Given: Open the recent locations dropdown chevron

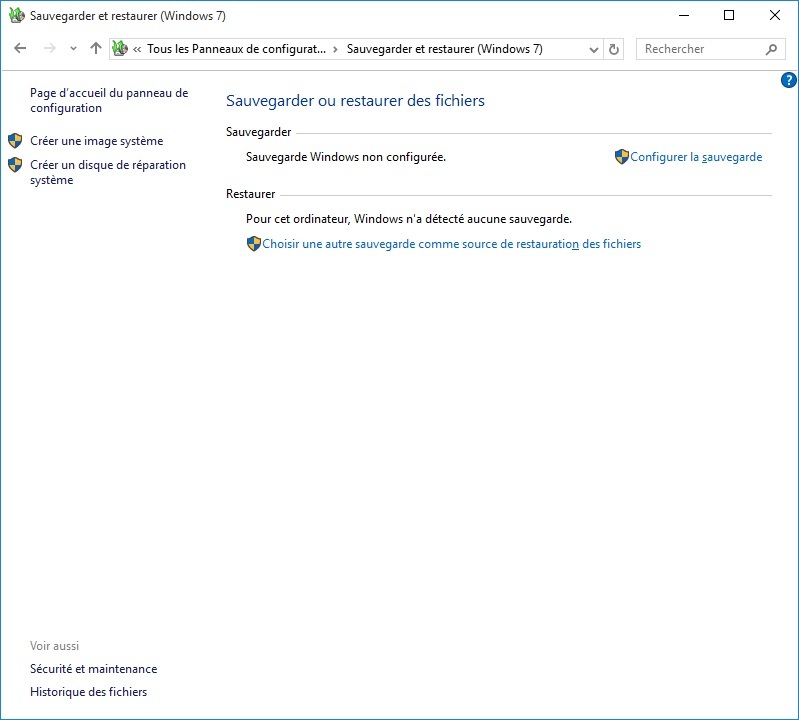Looking at the screenshot, I should click(x=73, y=49).
